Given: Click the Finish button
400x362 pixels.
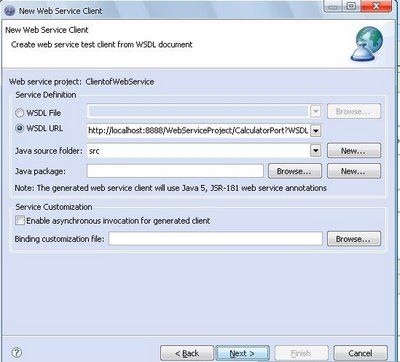Looking at the screenshot, I should [x=301, y=353].
